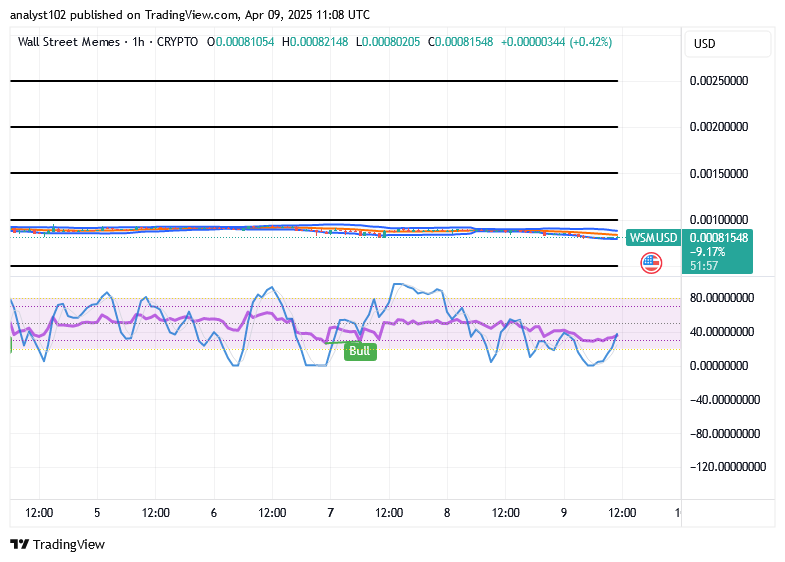Click the WSMUSD price tag label

(653, 237)
